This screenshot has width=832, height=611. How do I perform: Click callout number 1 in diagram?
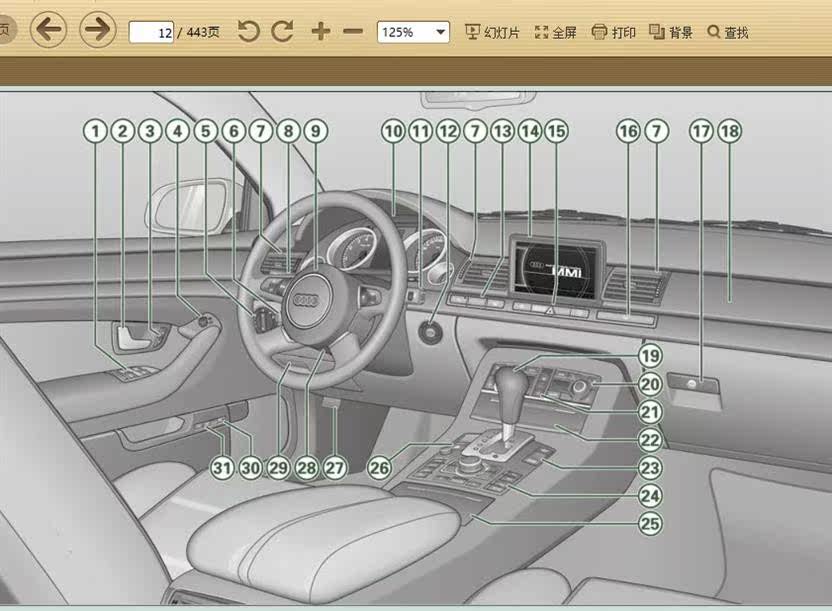(x=96, y=131)
